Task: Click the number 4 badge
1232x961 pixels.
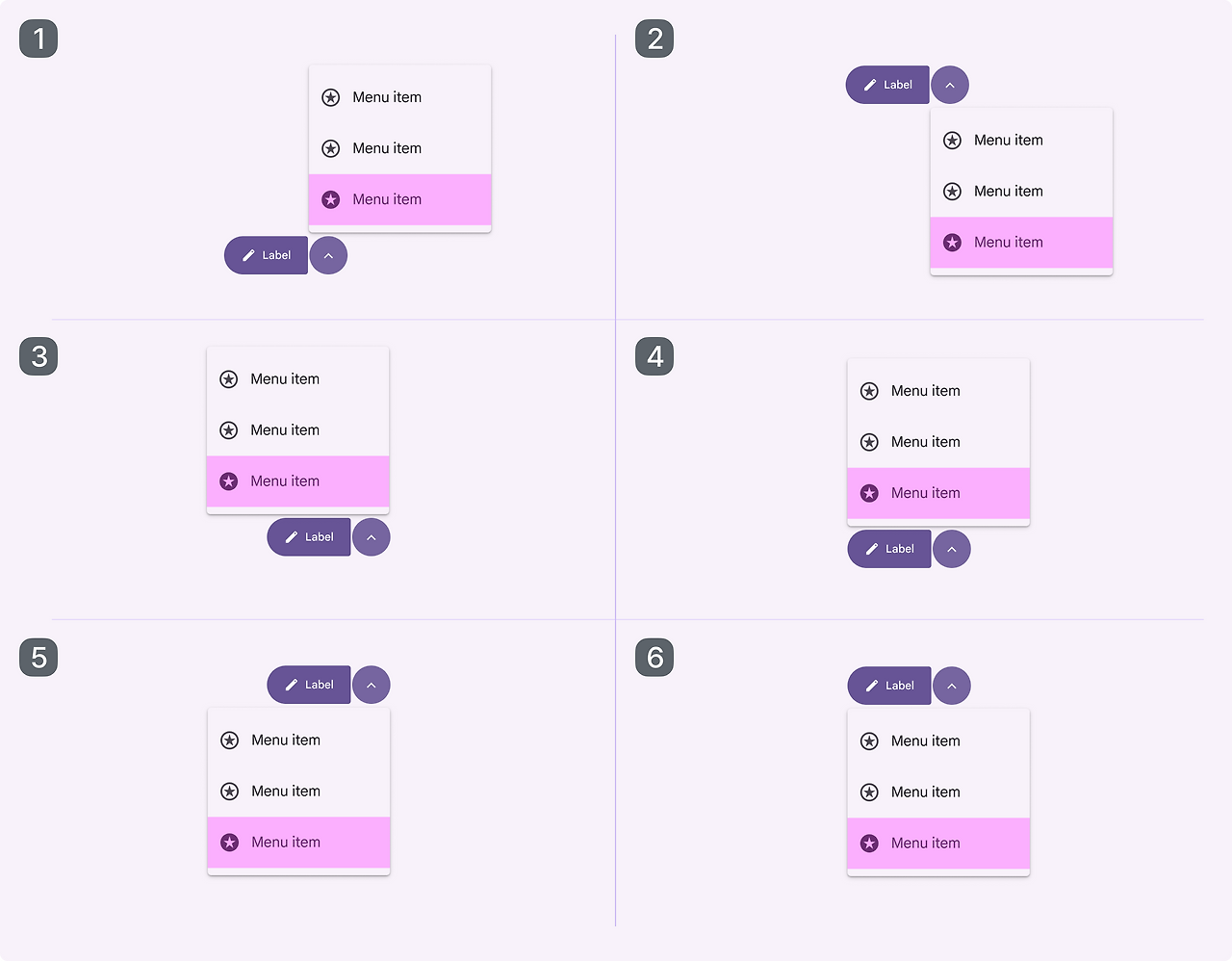Action: pyautogui.click(x=654, y=356)
